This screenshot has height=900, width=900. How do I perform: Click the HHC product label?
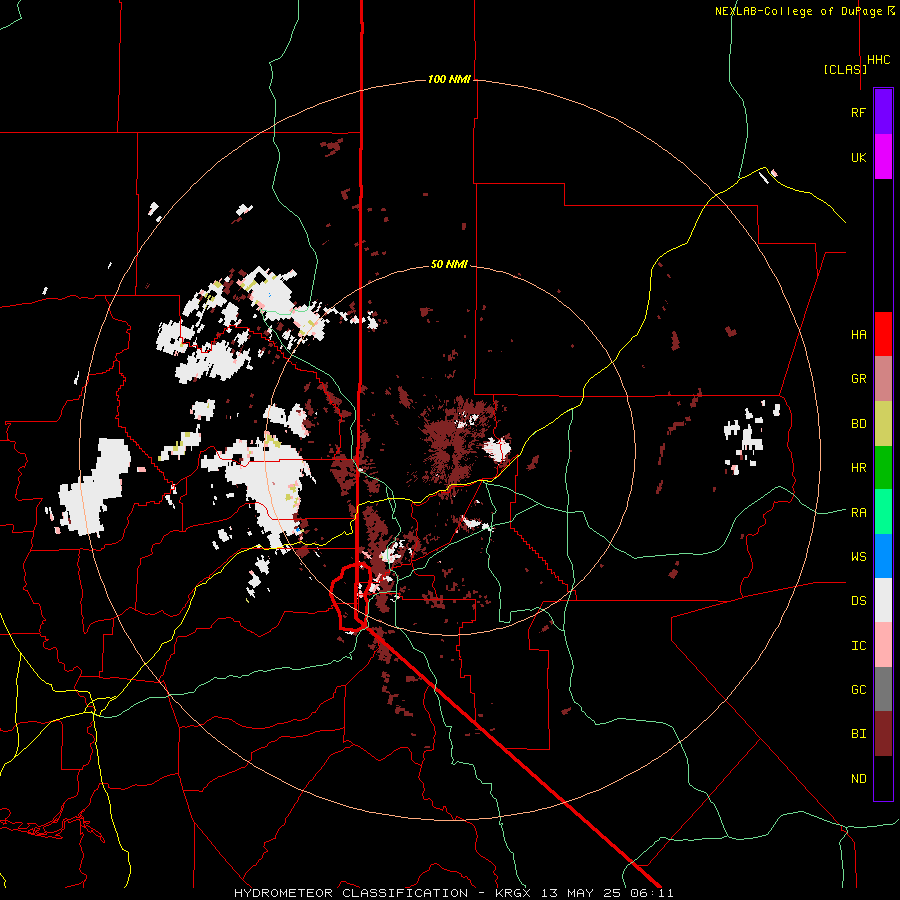pos(878,60)
